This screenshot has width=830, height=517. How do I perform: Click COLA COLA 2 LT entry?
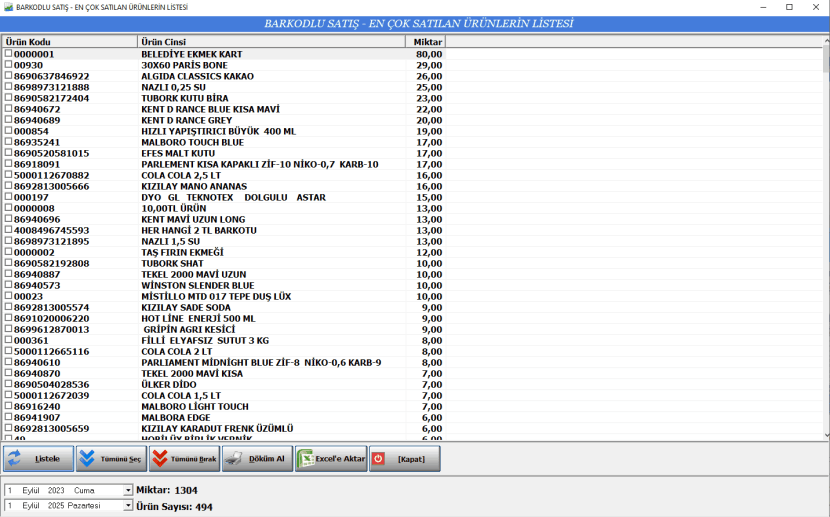(x=176, y=351)
